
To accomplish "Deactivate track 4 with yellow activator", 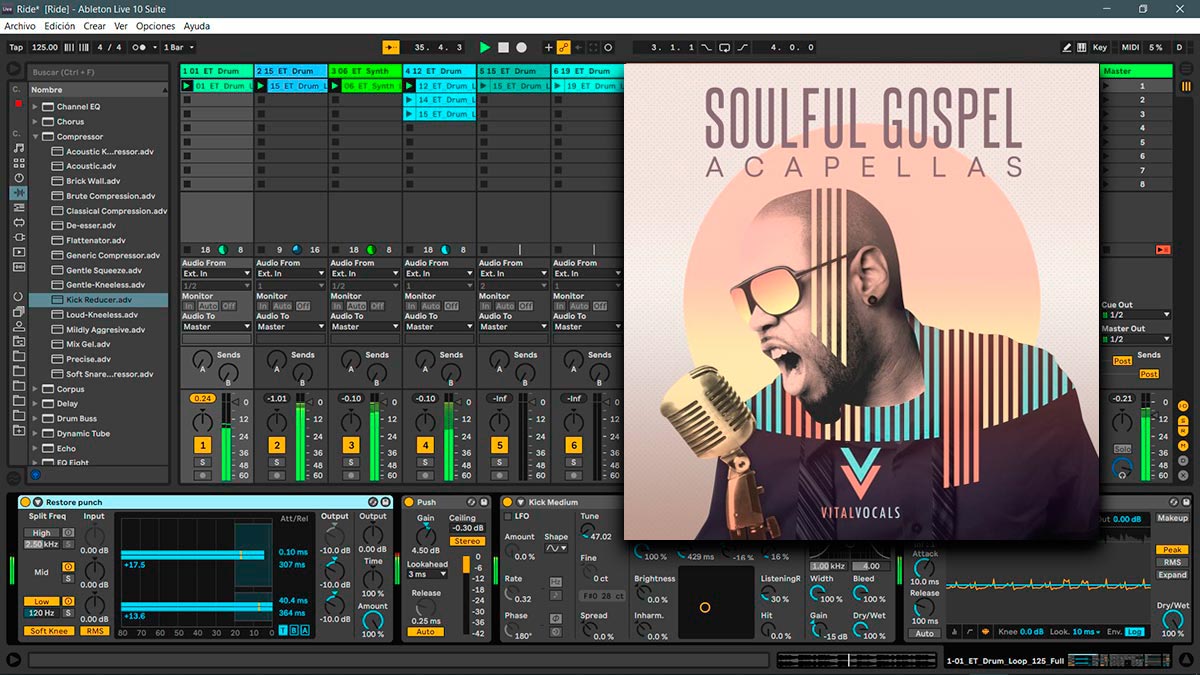I will [x=425, y=445].
